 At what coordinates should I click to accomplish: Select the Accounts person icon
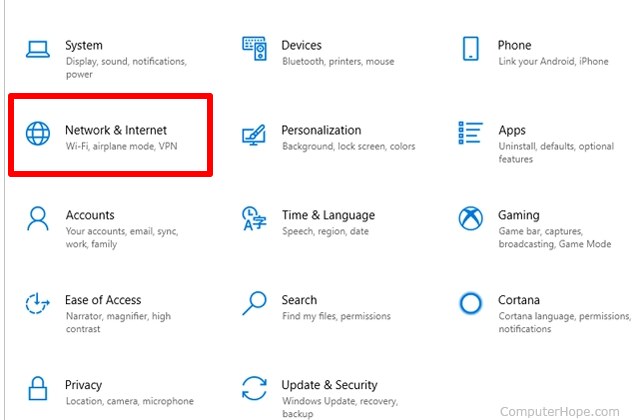[38, 219]
